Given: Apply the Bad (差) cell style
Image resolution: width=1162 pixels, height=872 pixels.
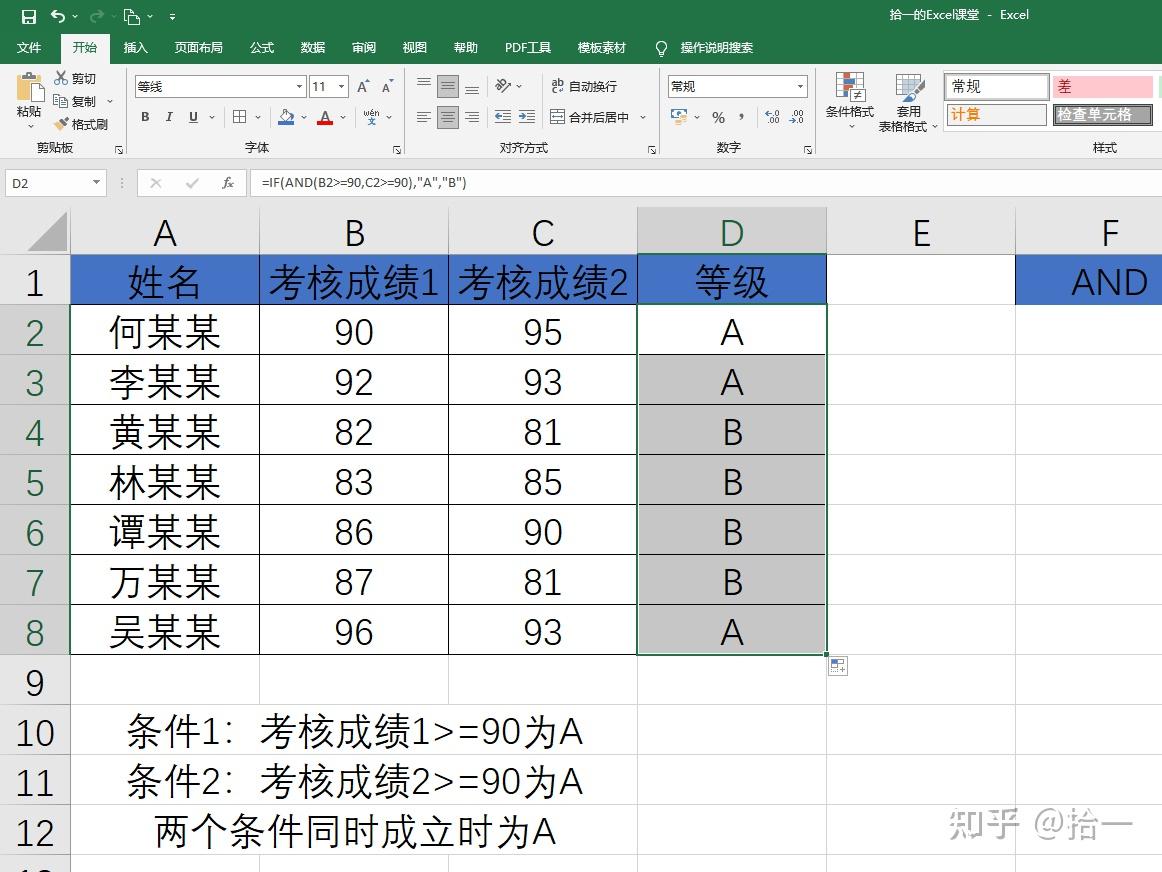Looking at the screenshot, I should click(x=1102, y=86).
